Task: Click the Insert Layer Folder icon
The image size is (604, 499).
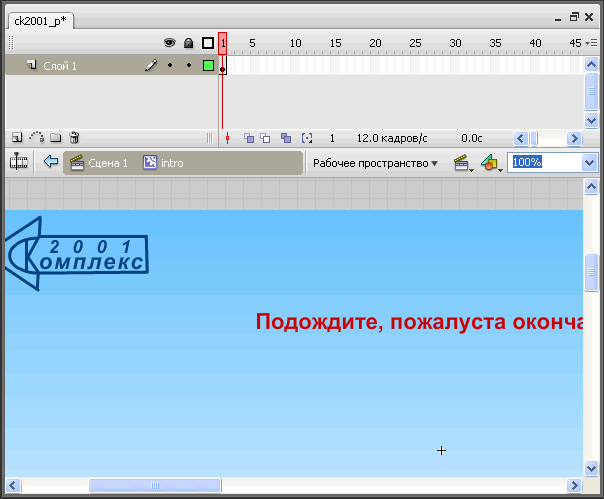Action: 56,138
